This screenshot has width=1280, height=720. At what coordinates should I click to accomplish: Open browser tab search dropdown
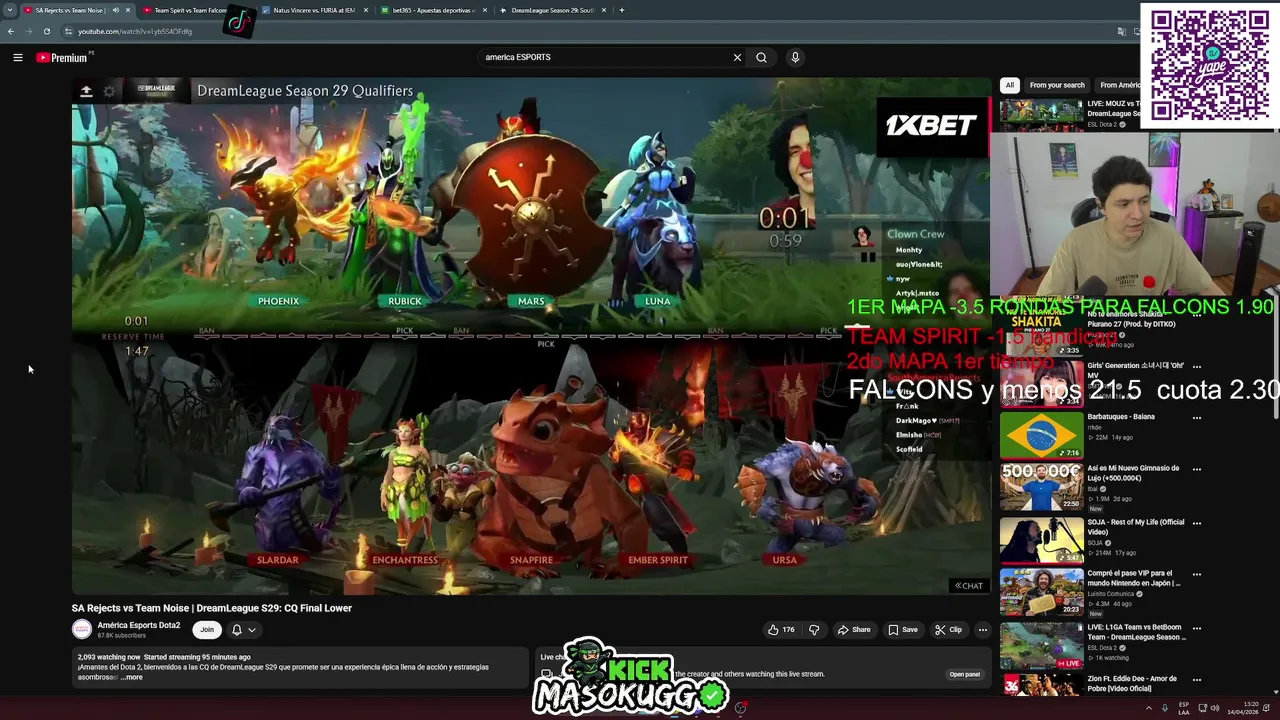10,10
